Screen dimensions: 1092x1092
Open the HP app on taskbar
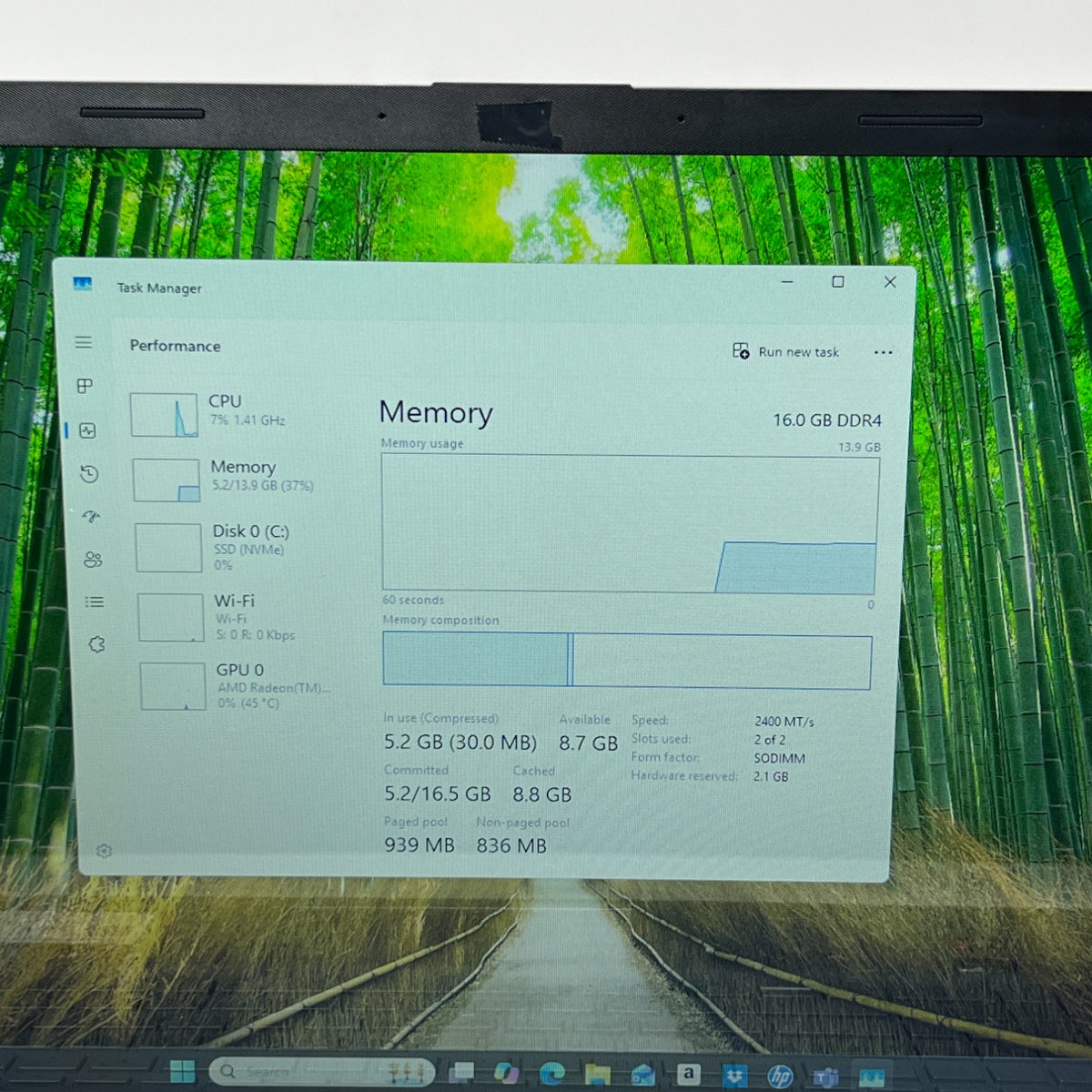click(780, 1076)
